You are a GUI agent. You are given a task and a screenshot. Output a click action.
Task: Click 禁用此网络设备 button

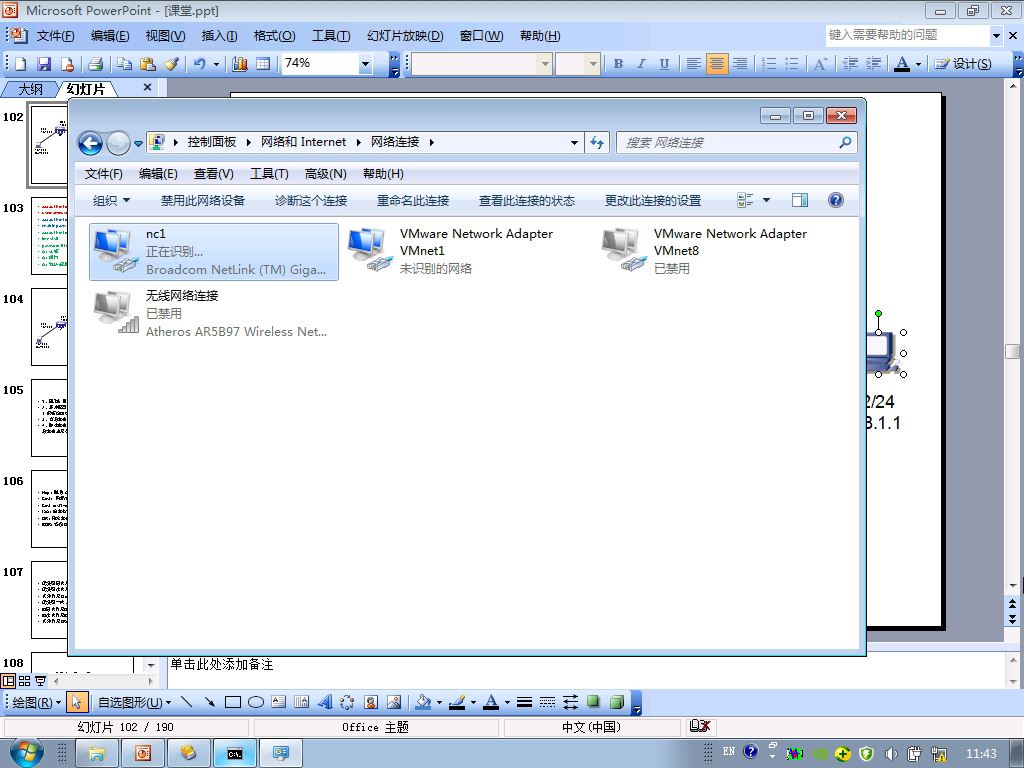202,200
